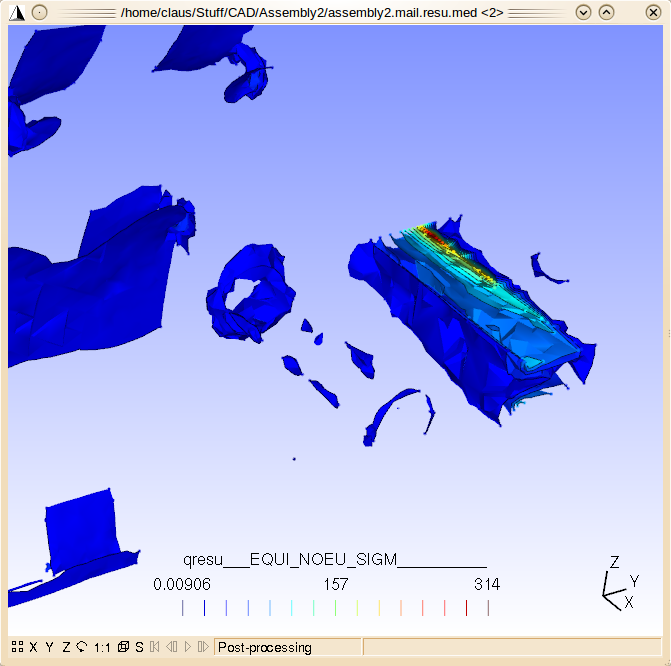Screen dimensions: 671x666
Task: Close the assembly2.mail.resu.med window
Action: tap(653, 12)
